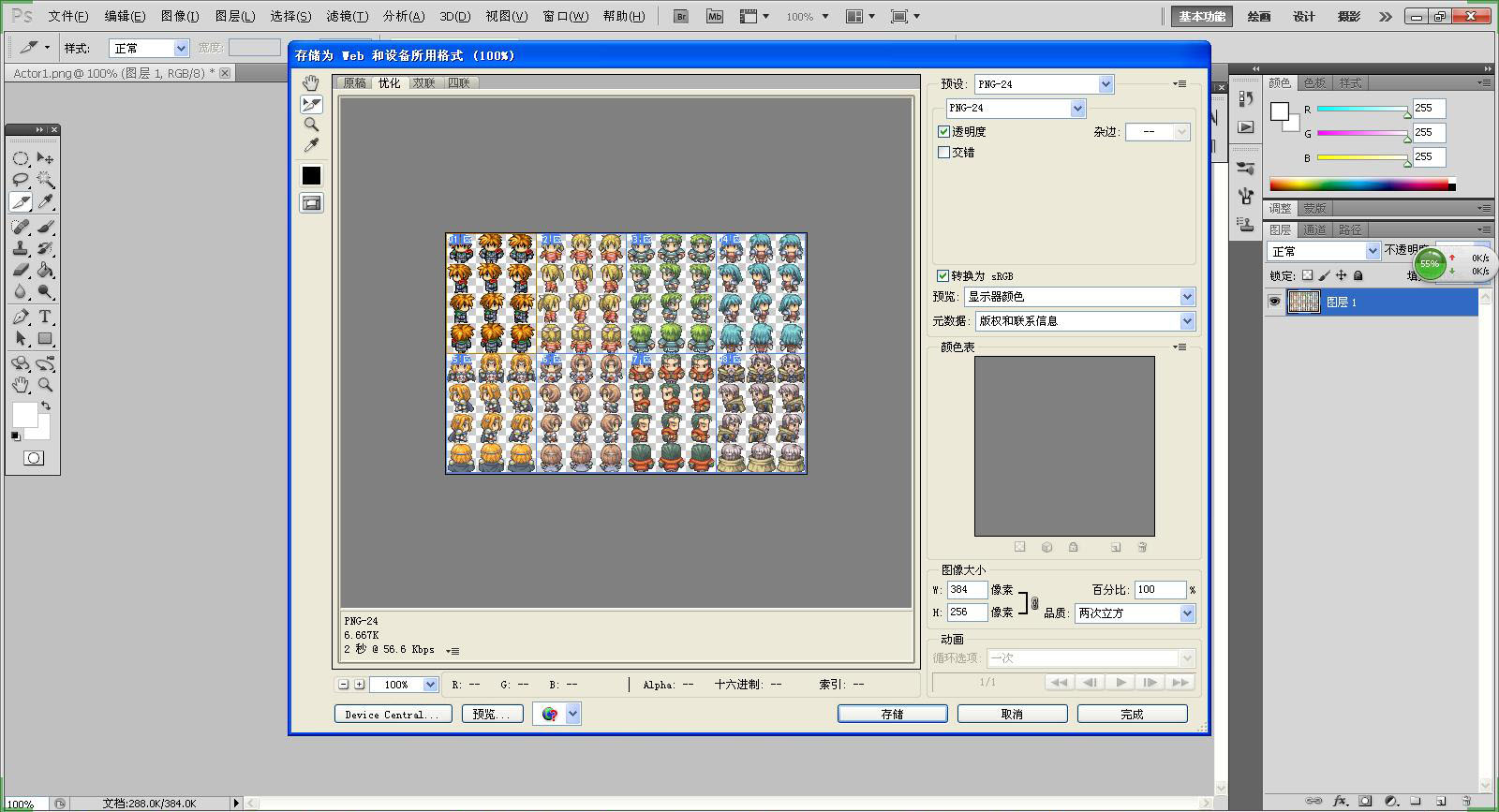
Task: Click the R slider in the color panel
Action: pos(1363,110)
